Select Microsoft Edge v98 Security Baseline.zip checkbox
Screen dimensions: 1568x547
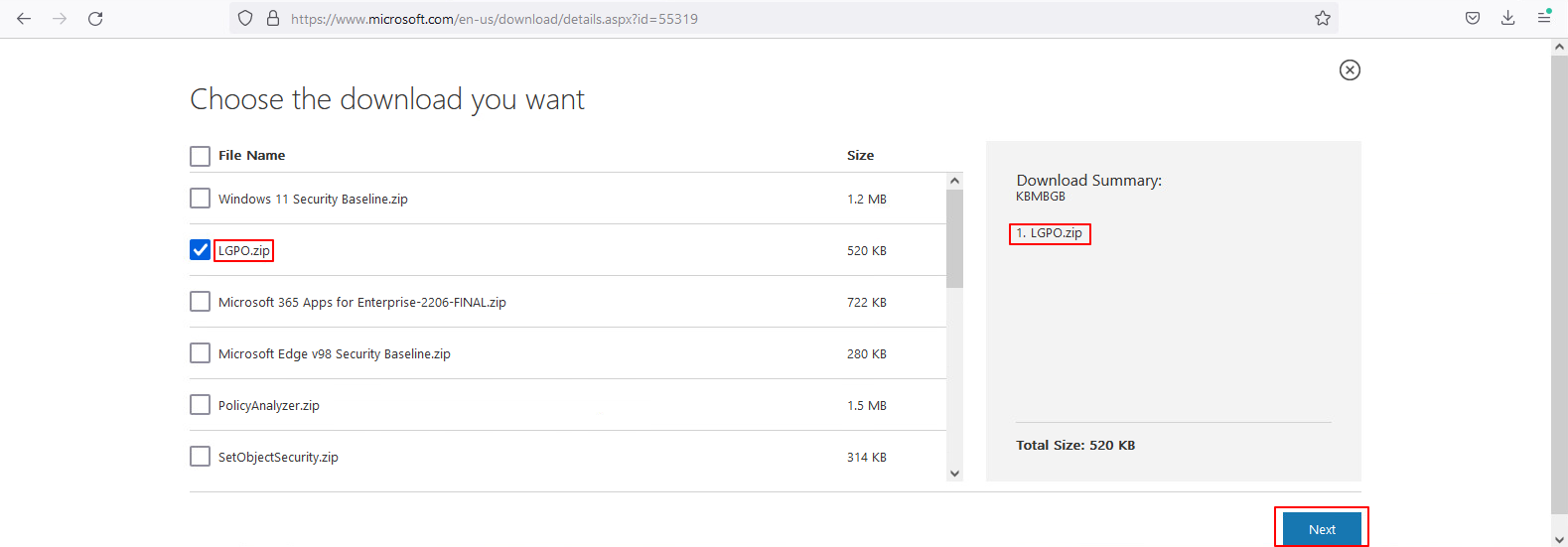coord(200,353)
